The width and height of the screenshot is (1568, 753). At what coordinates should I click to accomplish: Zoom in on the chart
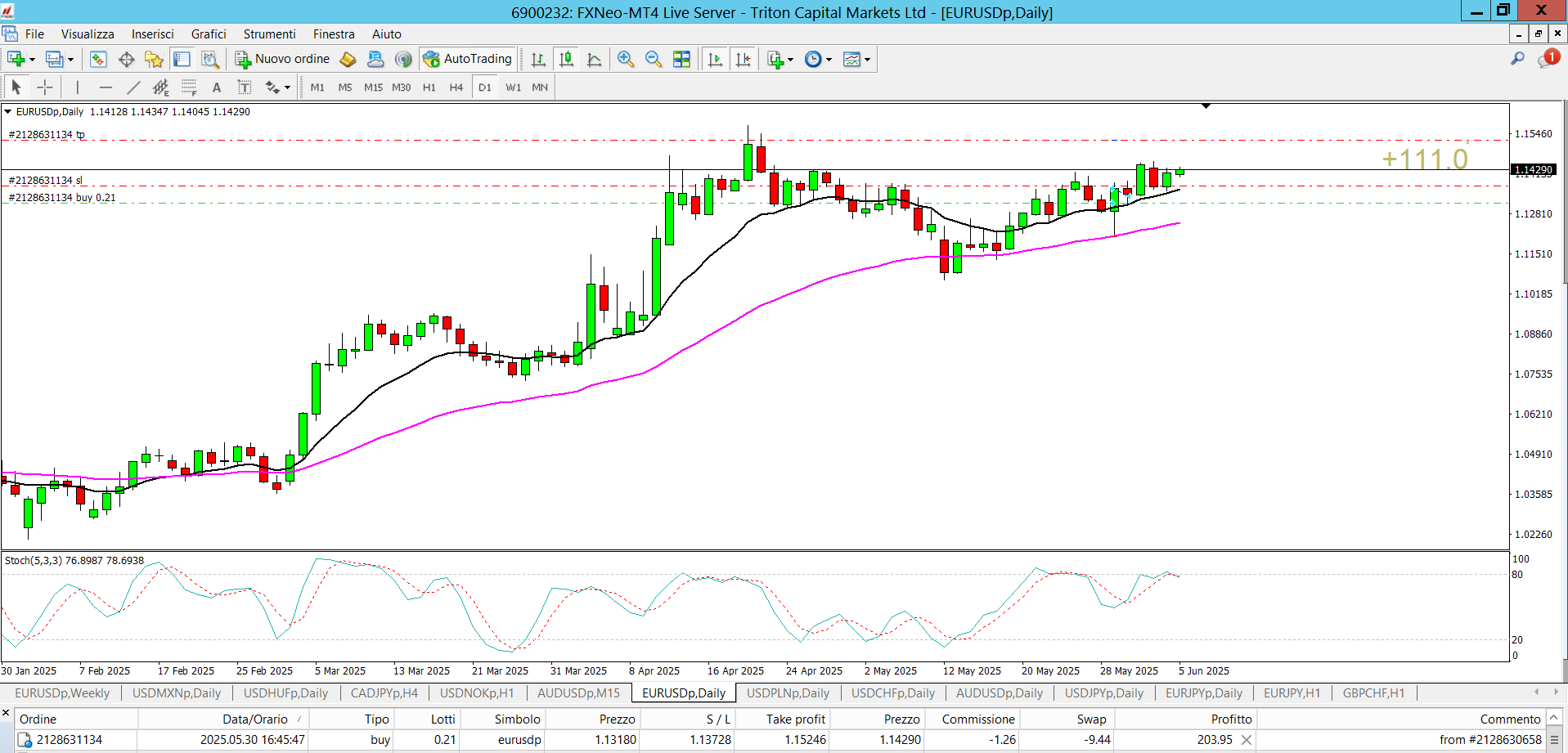point(626,59)
